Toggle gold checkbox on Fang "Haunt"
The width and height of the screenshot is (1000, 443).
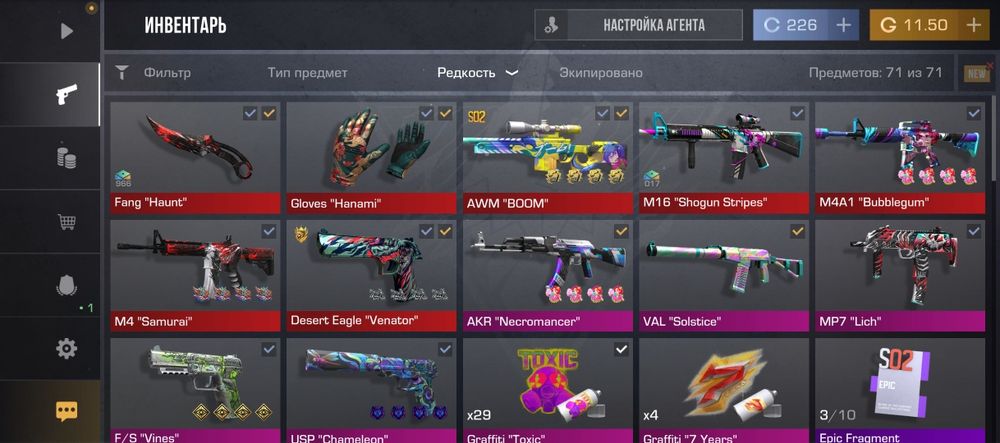(268, 113)
